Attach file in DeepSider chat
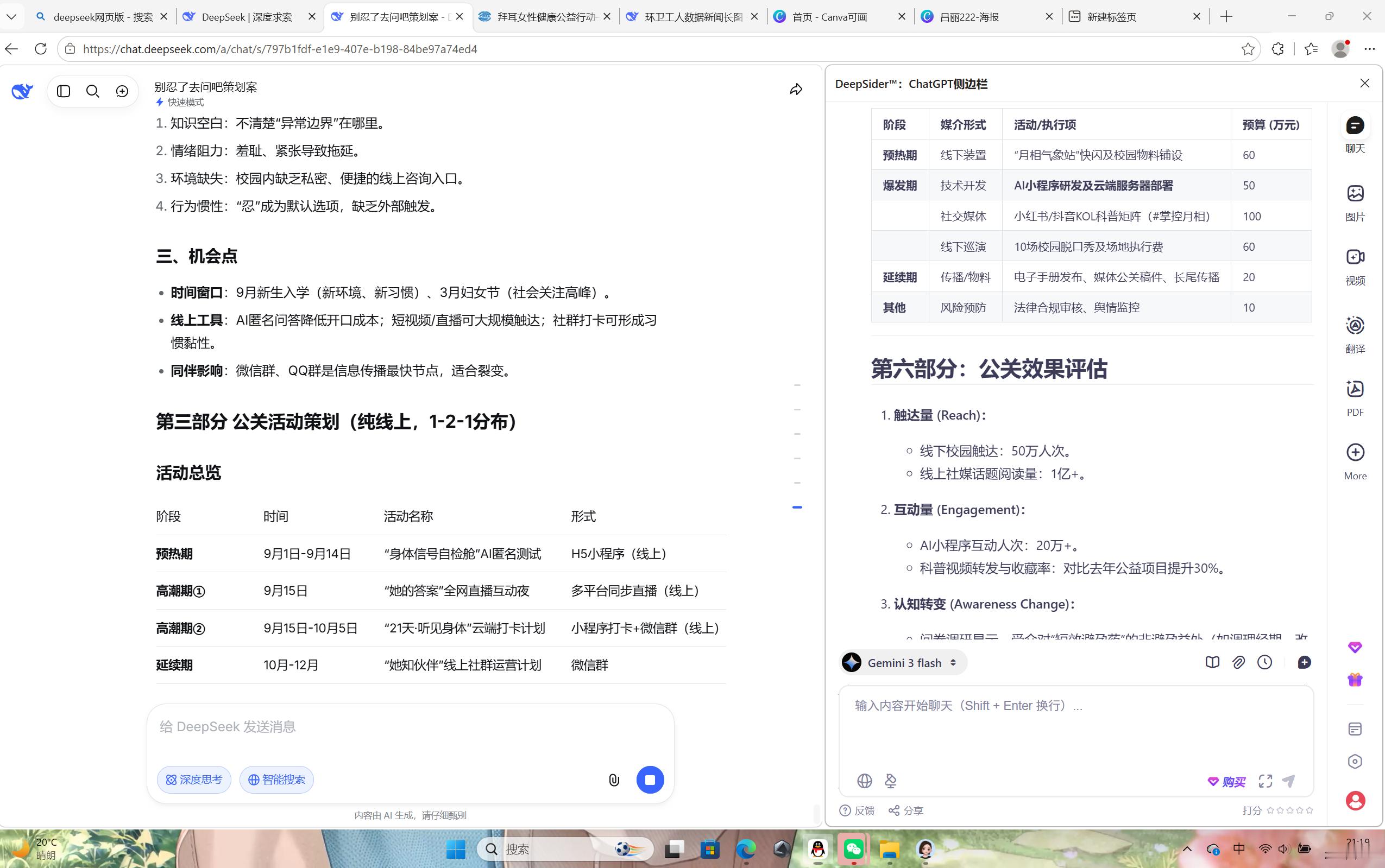1385x868 pixels. (x=1238, y=662)
